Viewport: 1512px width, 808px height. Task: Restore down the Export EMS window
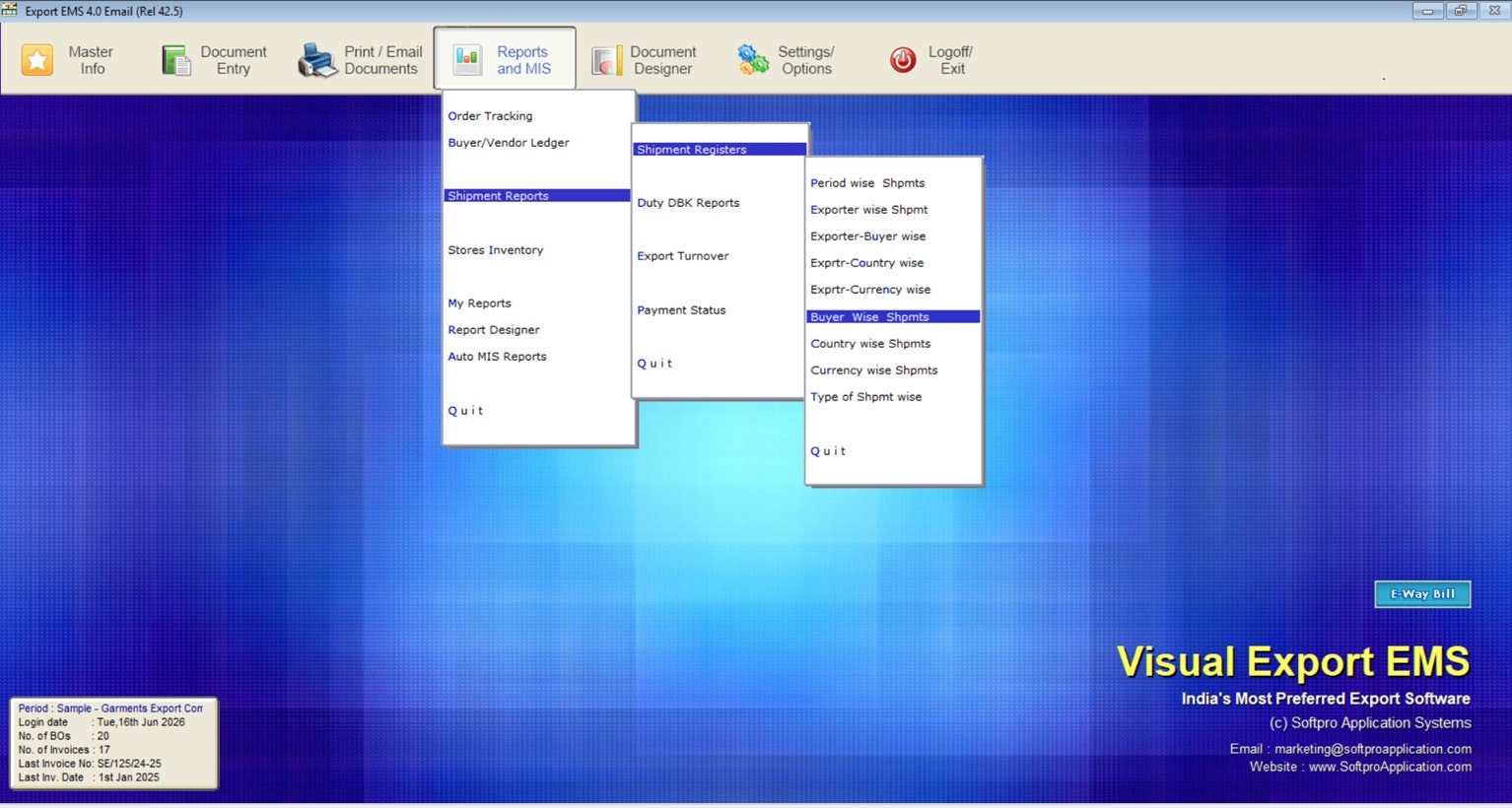pyautogui.click(x=1460, y=11)
